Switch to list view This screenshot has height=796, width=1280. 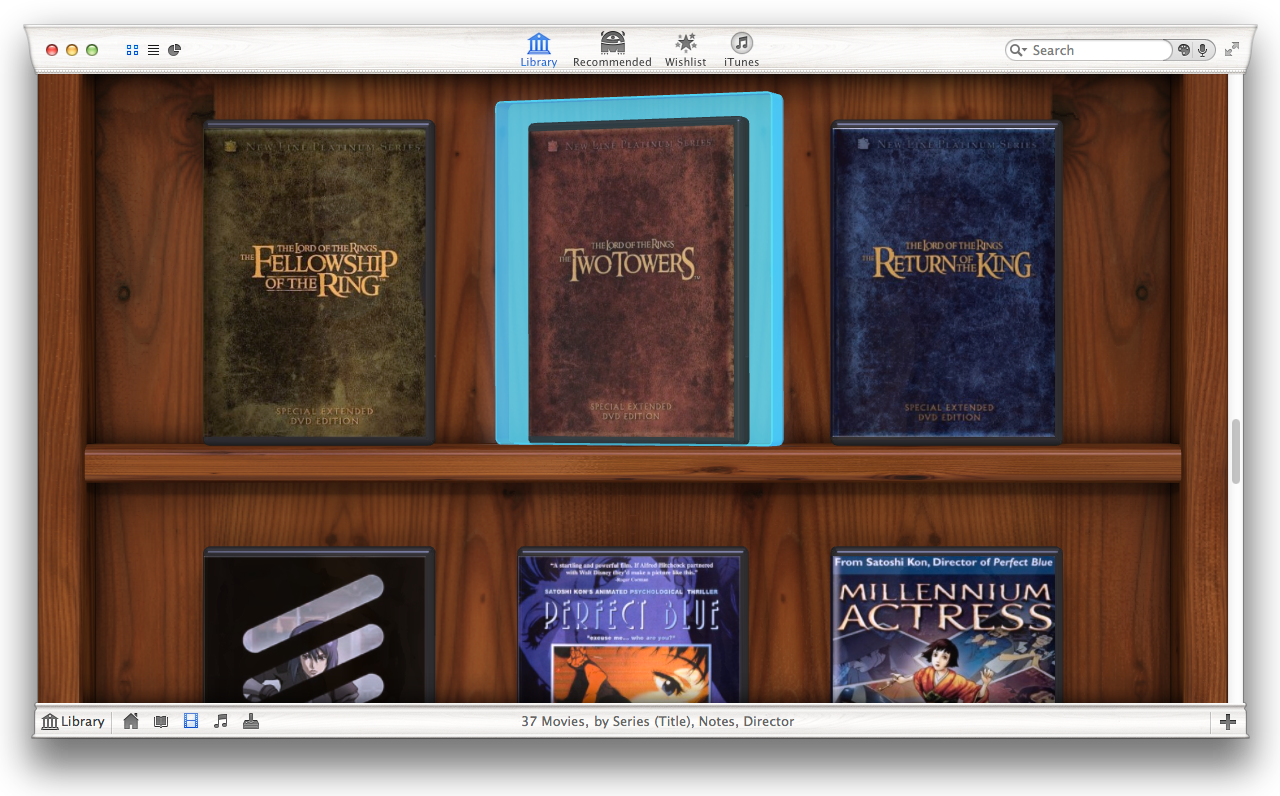(153, 50)
